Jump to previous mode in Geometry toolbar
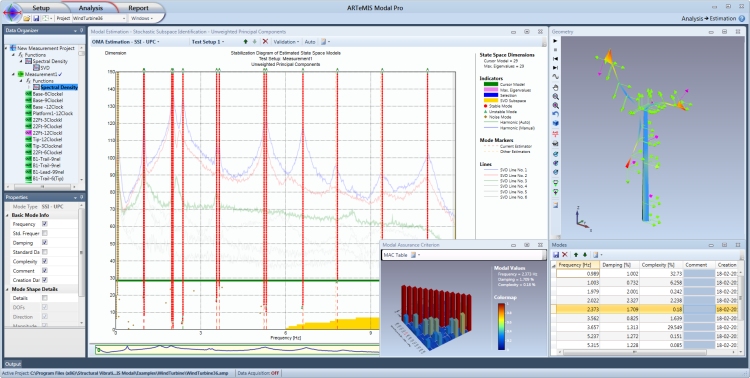Image resolution: width=750 pixels, height=378 pixels. click(555, 58)
